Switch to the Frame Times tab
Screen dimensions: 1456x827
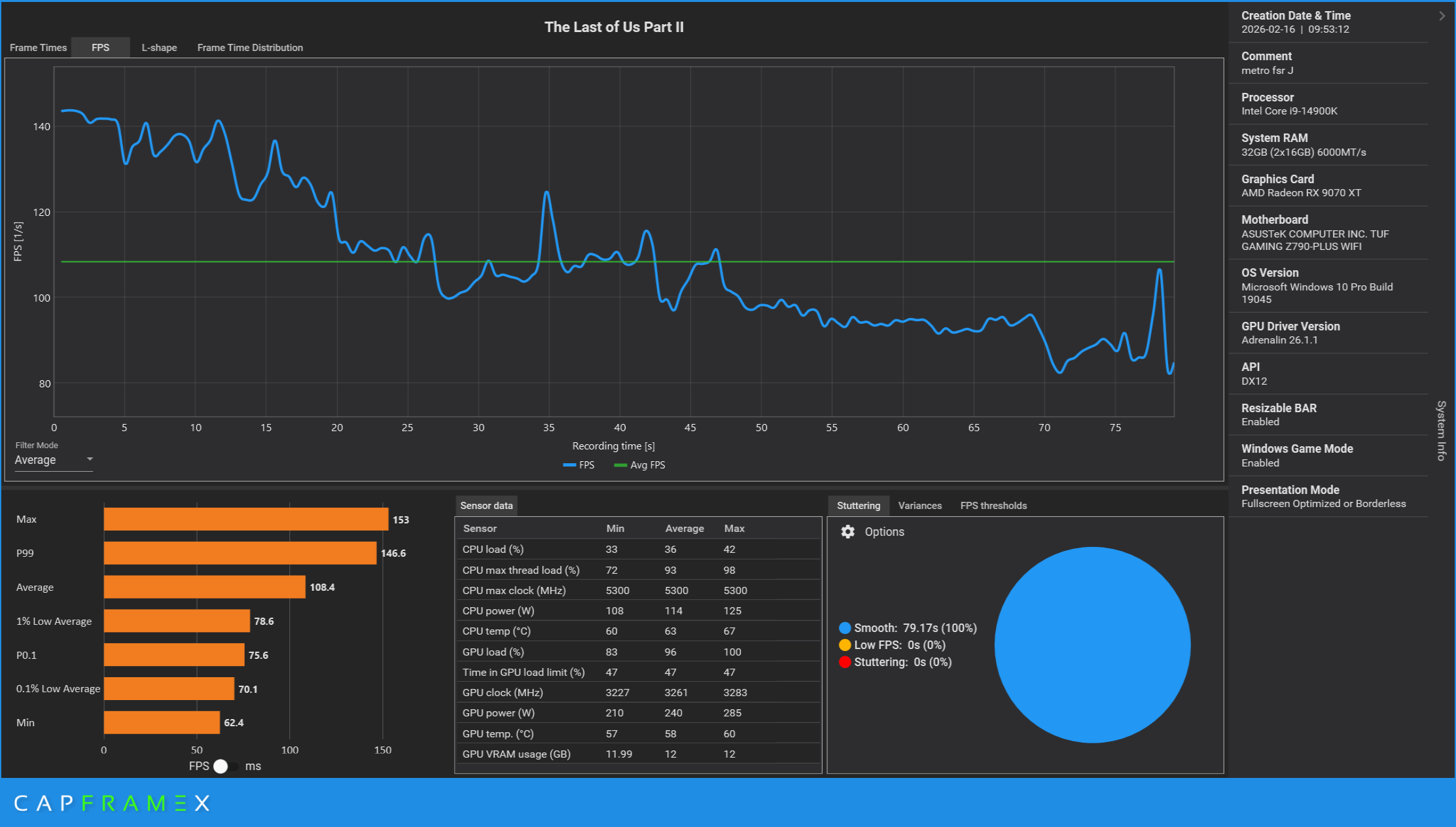[x=38, y=48]
